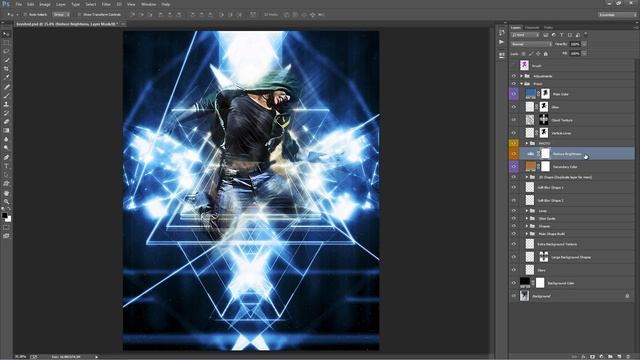This screenshot has width=640, height=360.
Task: Open the Filter menu
Action: [106, 4]
